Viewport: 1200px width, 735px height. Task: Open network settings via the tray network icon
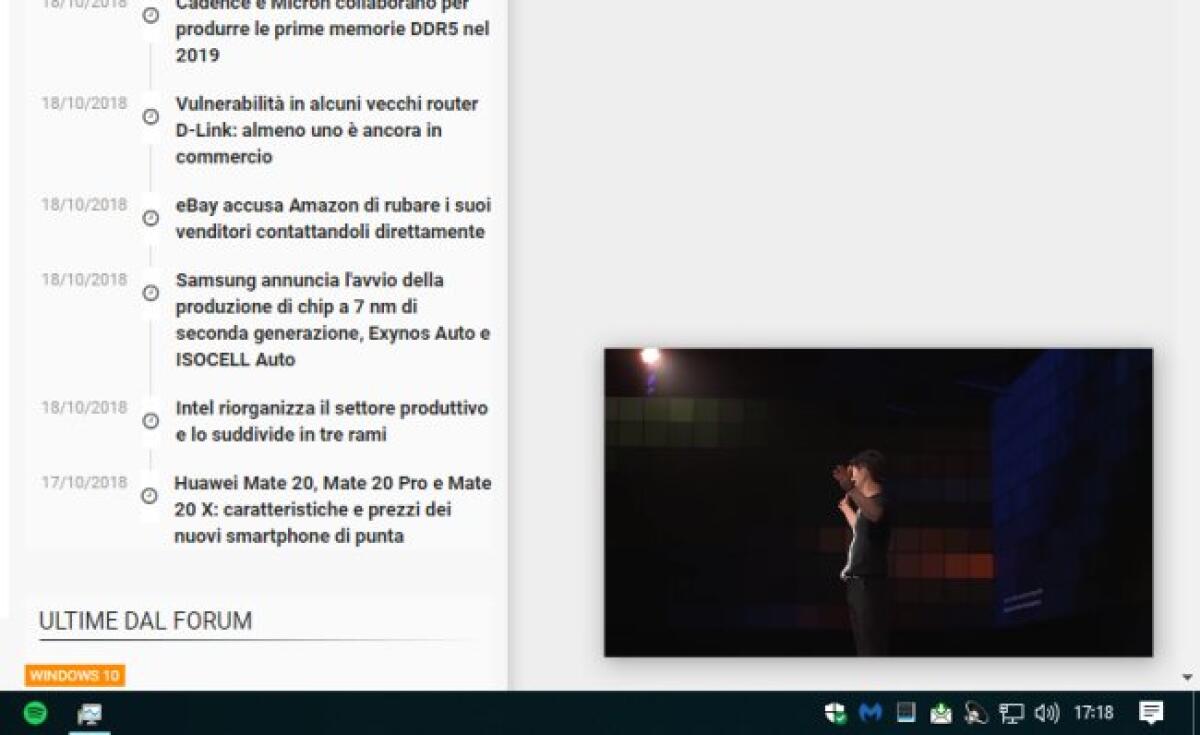coord(1012,713)
